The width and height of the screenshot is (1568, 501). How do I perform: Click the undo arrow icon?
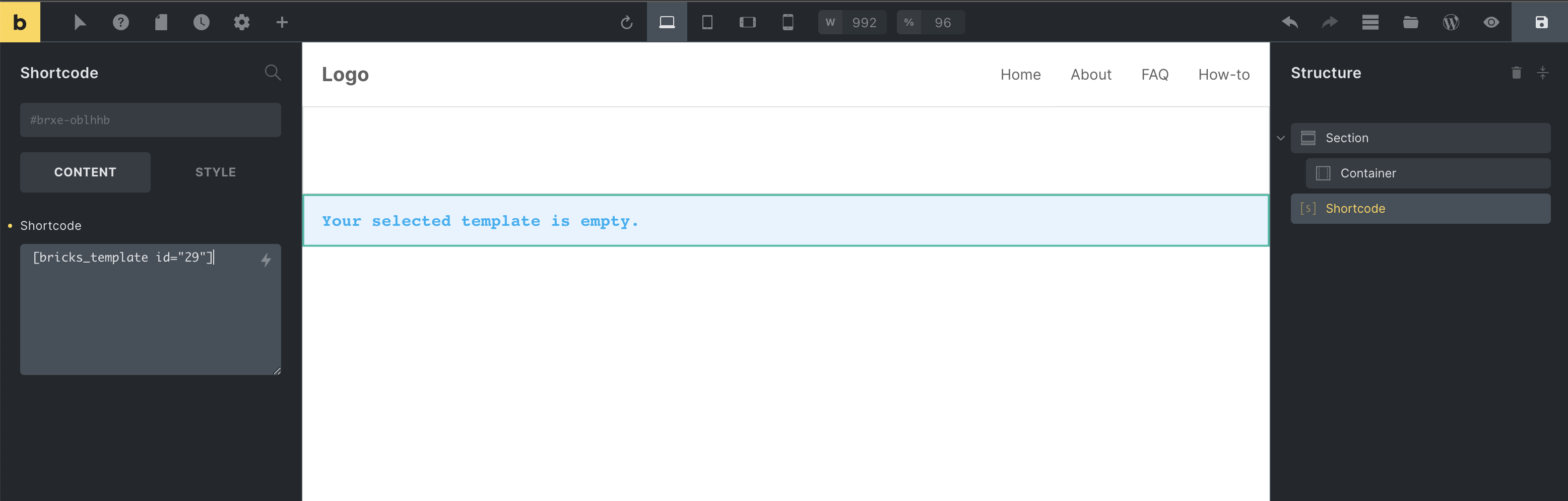click(1290, 23)
